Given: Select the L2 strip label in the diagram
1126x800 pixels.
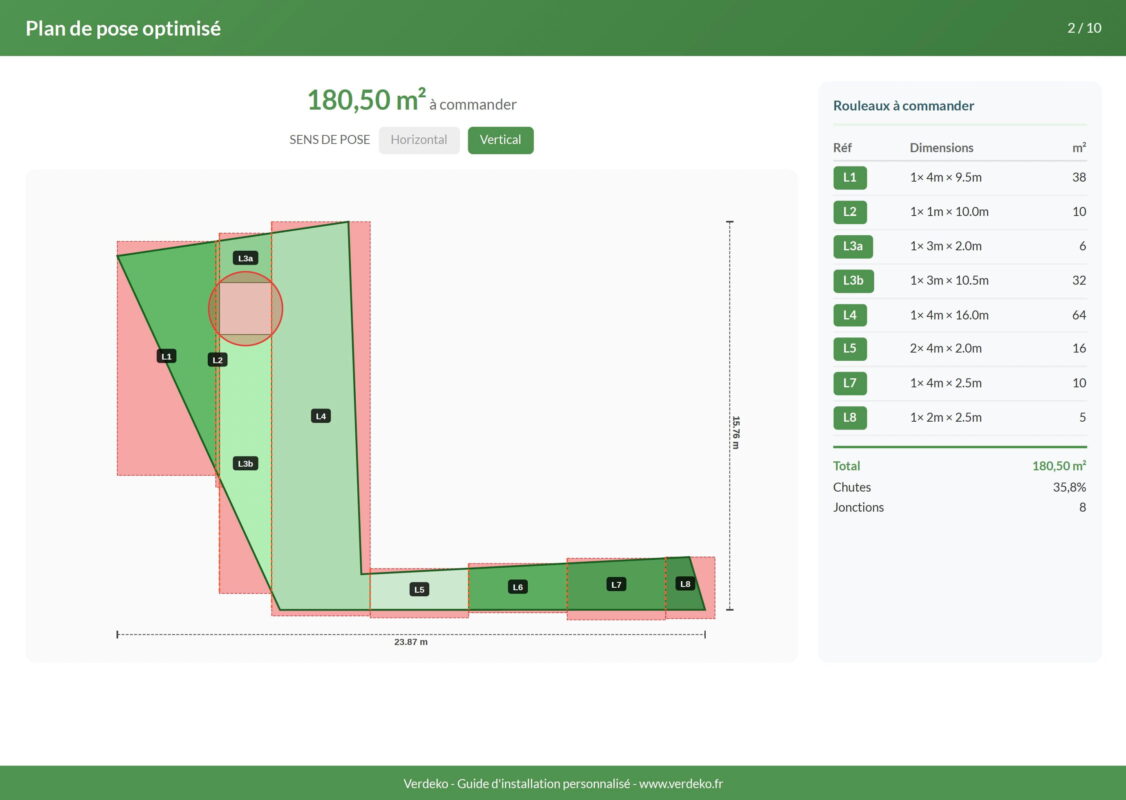Looking at the screenshot, I should [217, 359].
